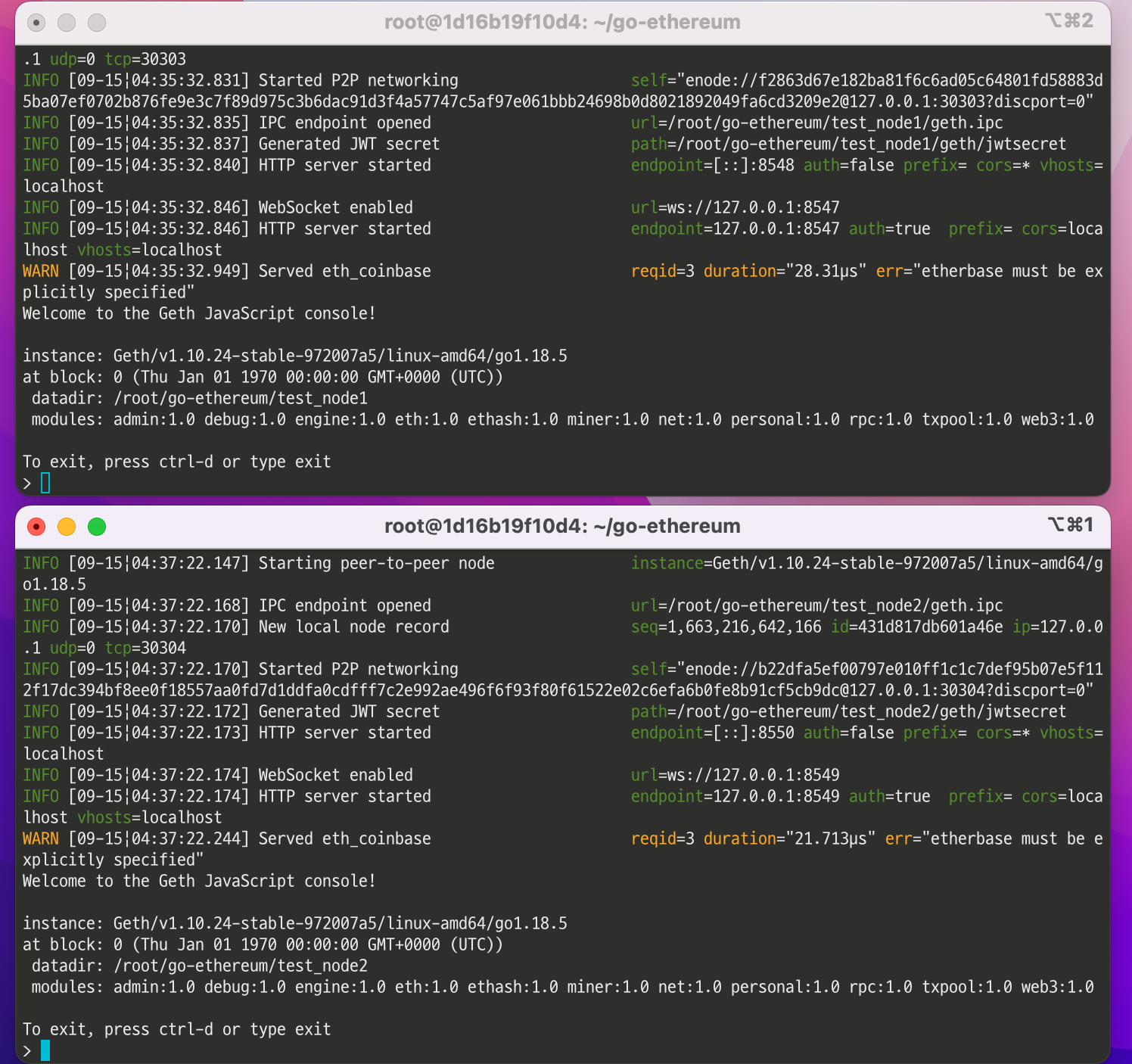Click duration="28.31µs" in top terminal

pos(785,271)
